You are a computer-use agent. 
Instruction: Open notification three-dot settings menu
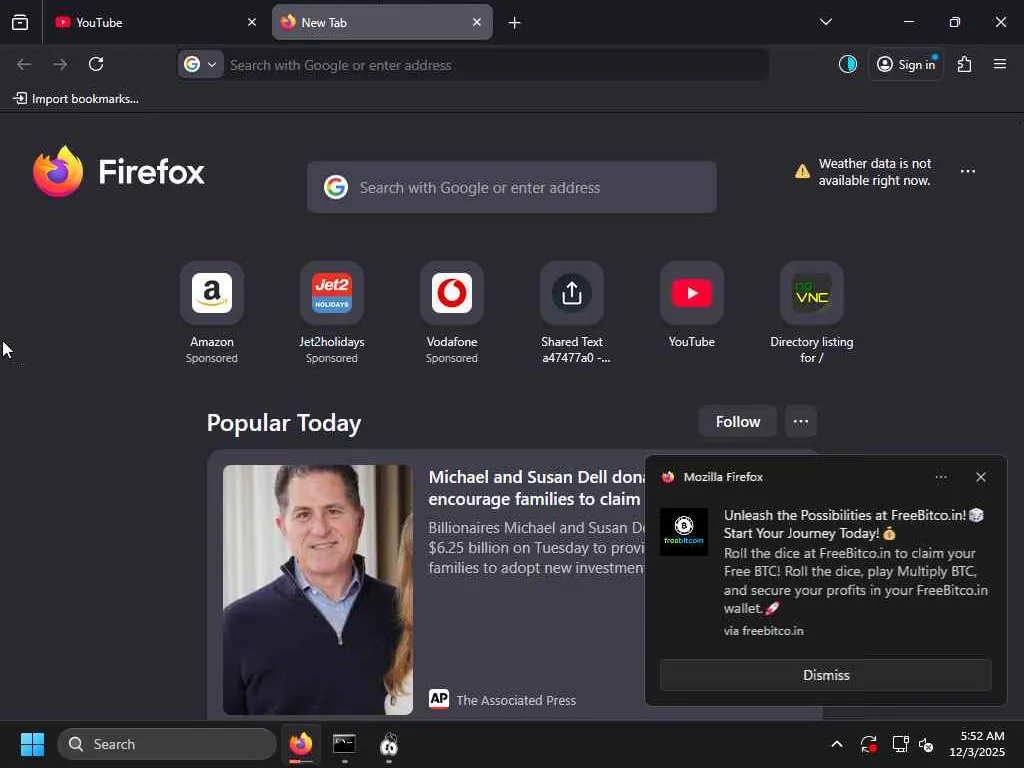pyautogui.click(x=941, y=477)
